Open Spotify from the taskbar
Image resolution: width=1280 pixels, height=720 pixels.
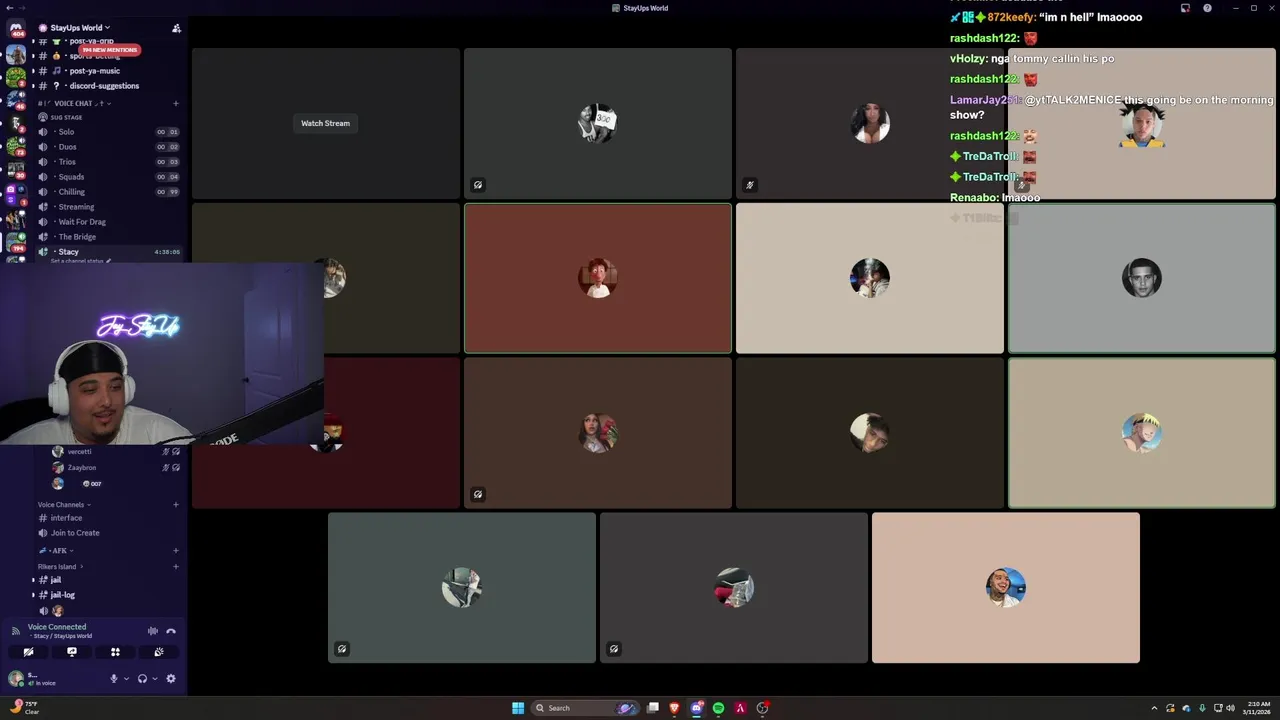pyautogui.click(x=718, y=708)
